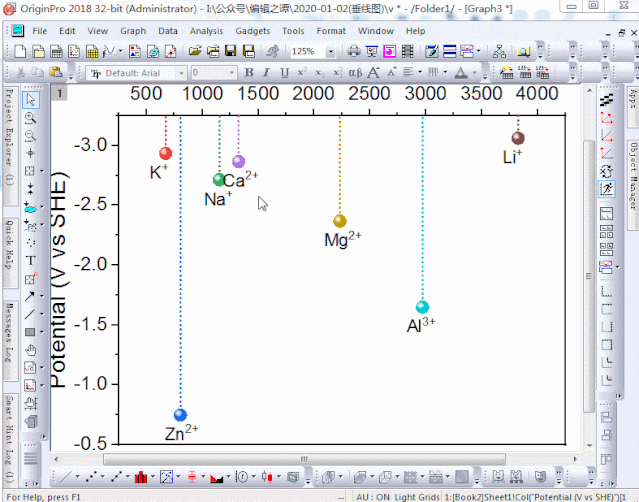Show the Messages Log panel

8,339
